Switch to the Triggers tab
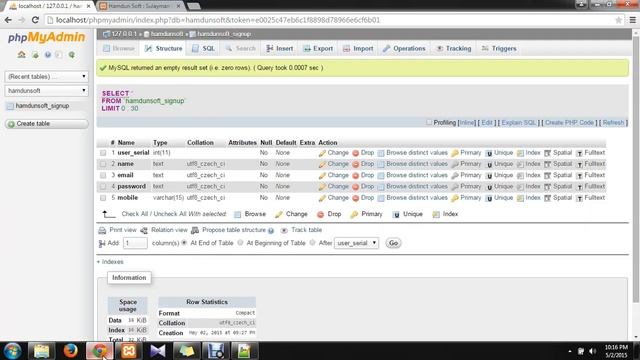This screenshot has height=360, width=640. click(x=499, y=49)
